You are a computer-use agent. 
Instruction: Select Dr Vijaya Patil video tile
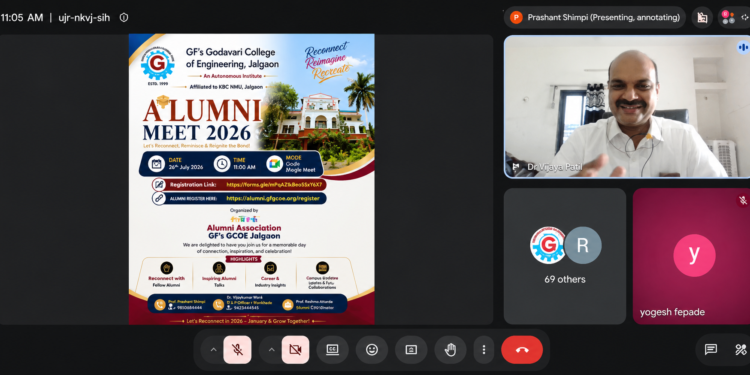627,106
